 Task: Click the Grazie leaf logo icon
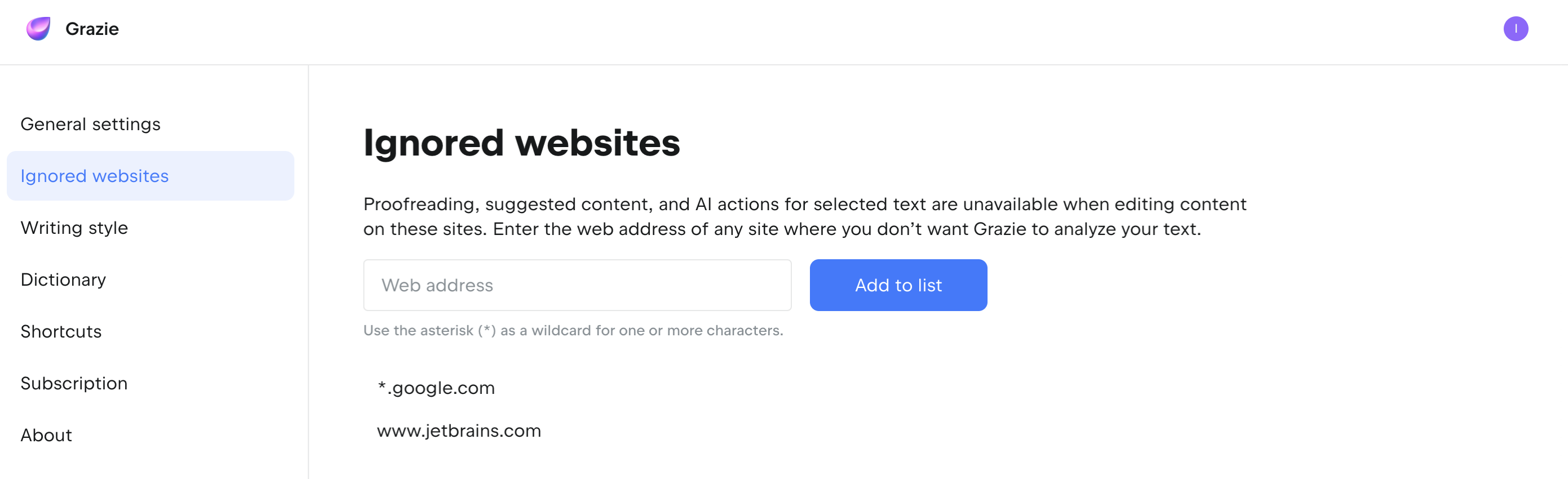38,29
